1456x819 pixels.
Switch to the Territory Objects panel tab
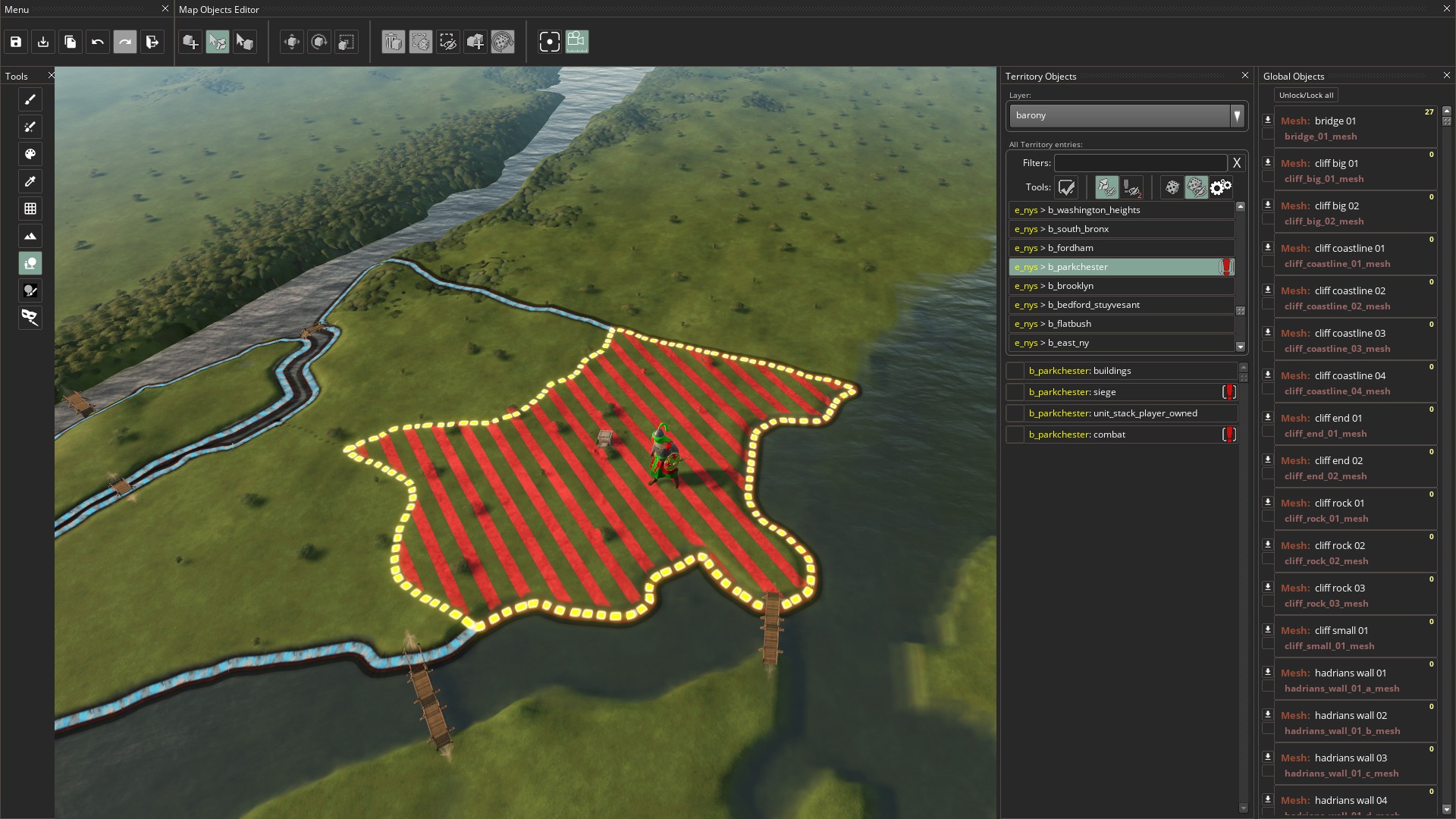click(1041, 76)
